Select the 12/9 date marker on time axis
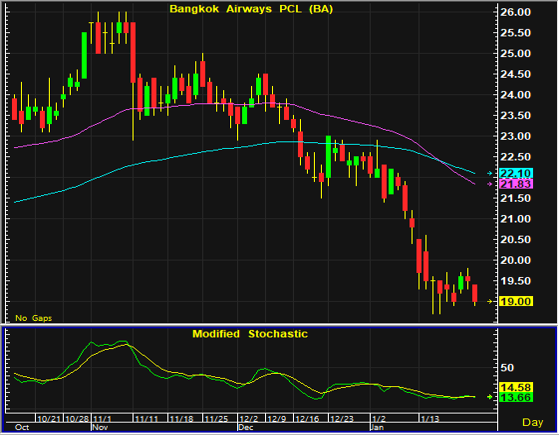The image size is (559, 435). (x=277, y=419)
